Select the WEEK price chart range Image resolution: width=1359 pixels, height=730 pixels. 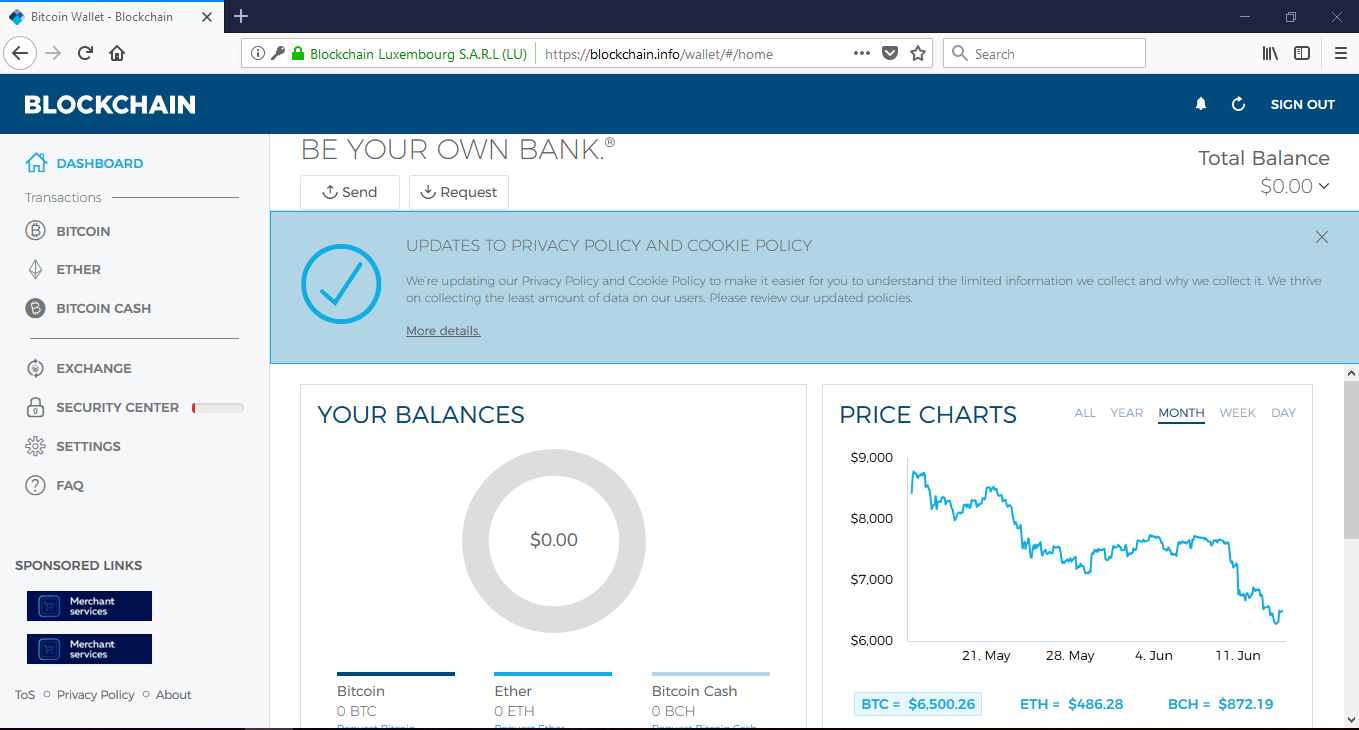pos(1237,413)
